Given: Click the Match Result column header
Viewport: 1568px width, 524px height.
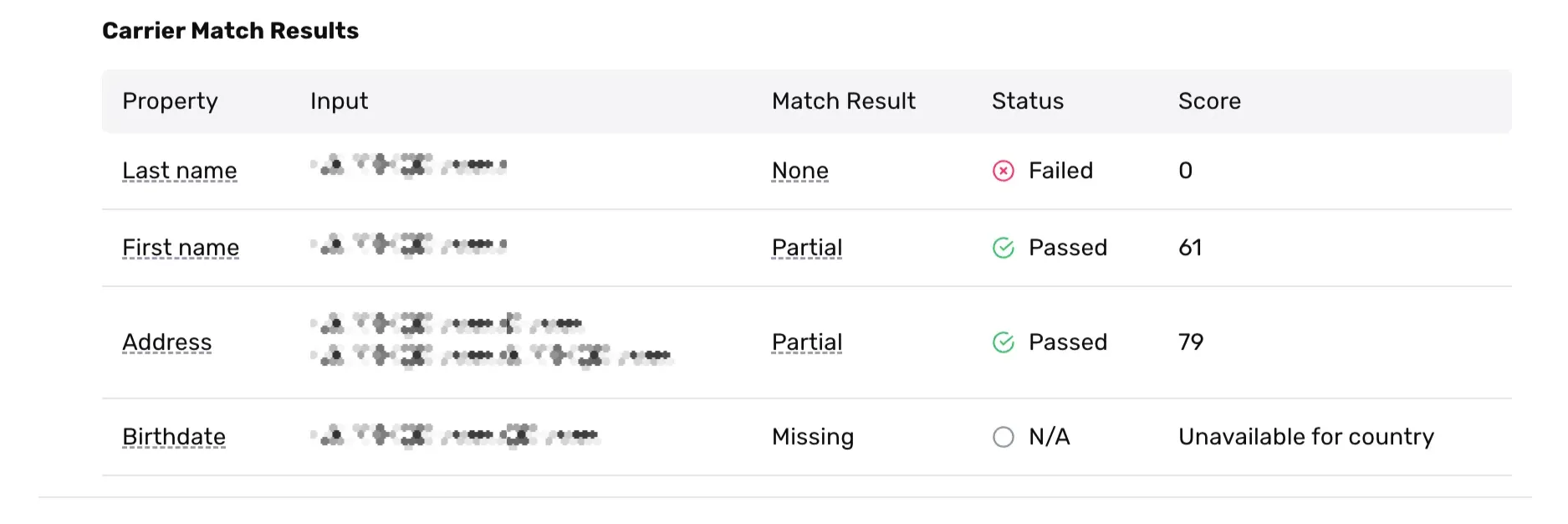Looking at the screenshot, I should [x=843, y=101].
